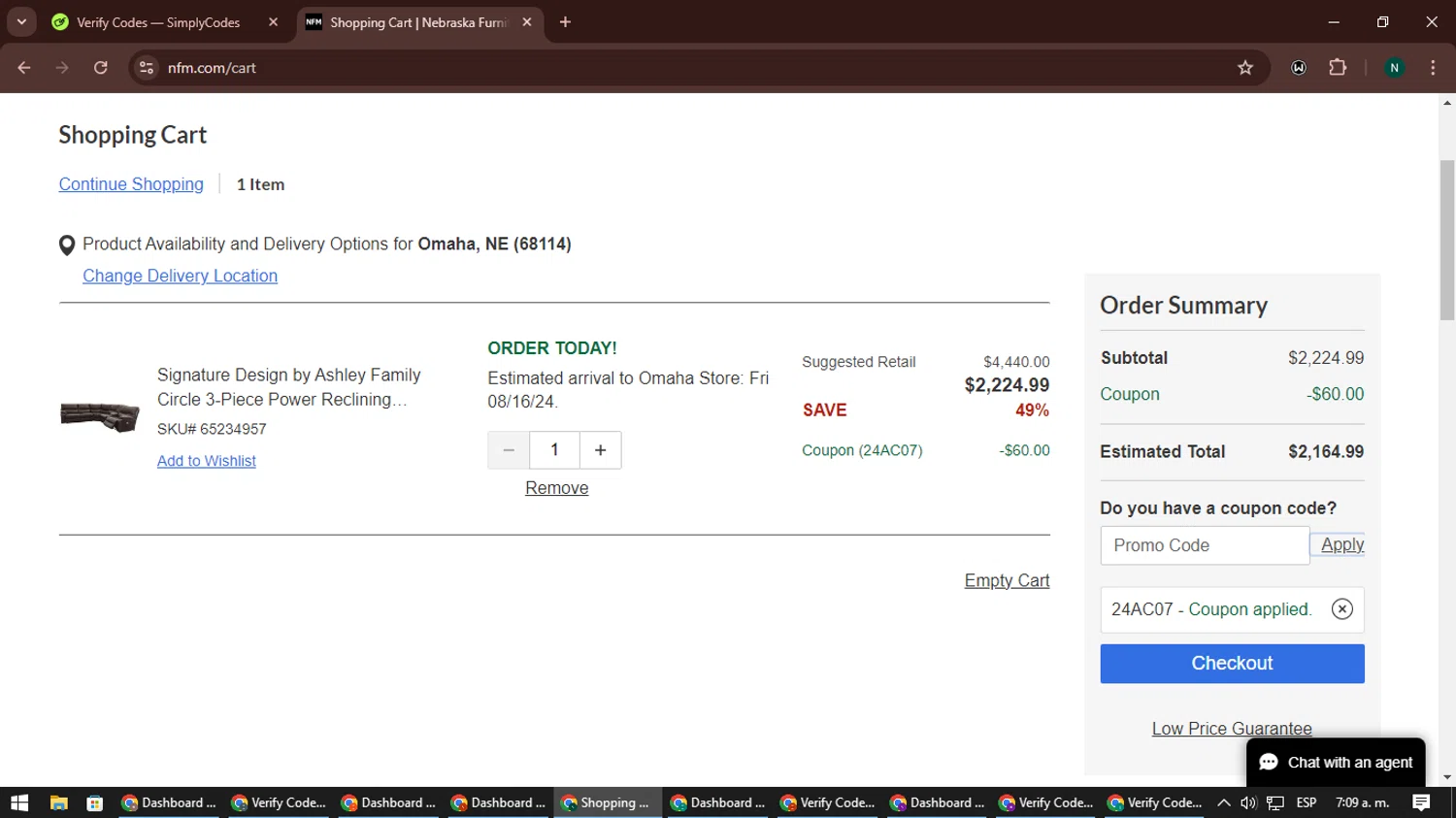Click the page vertical scrollbar thumb
The height and width of the screenshot is (818, 1456).
(x=1447, y=240)
